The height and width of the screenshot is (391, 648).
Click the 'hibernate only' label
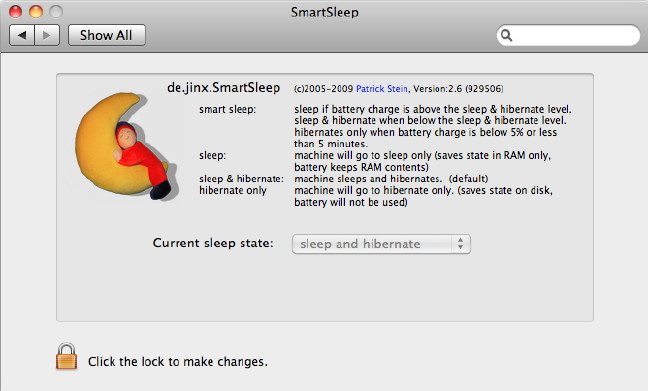233,190
